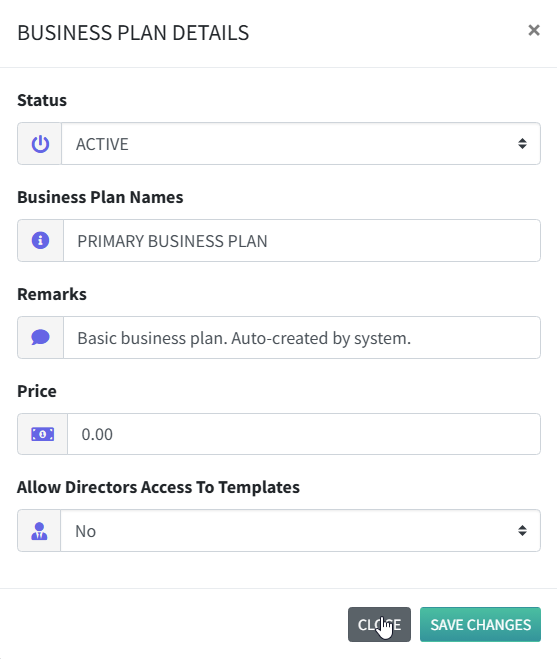Close dialog with the X icon
The width and height of the screenshot is (557, 659).
pyautogui.click(x=534, y=30)
